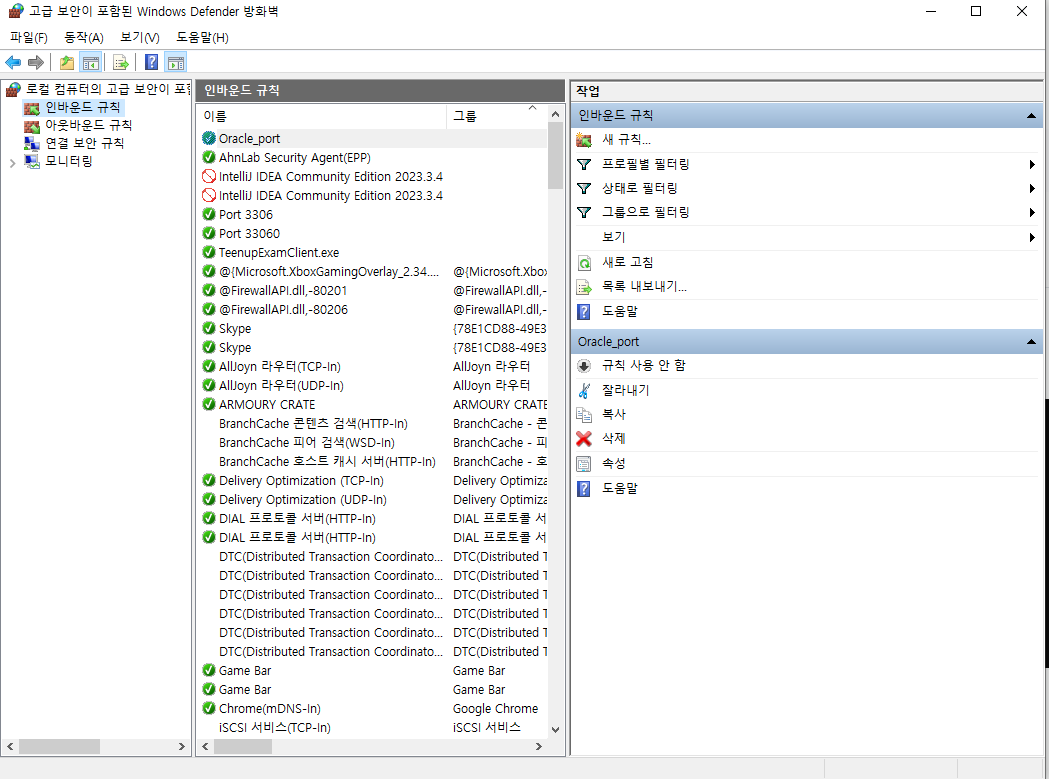Open the 파일(F) menu
The image size is (1049, 779).
[29, 37]
